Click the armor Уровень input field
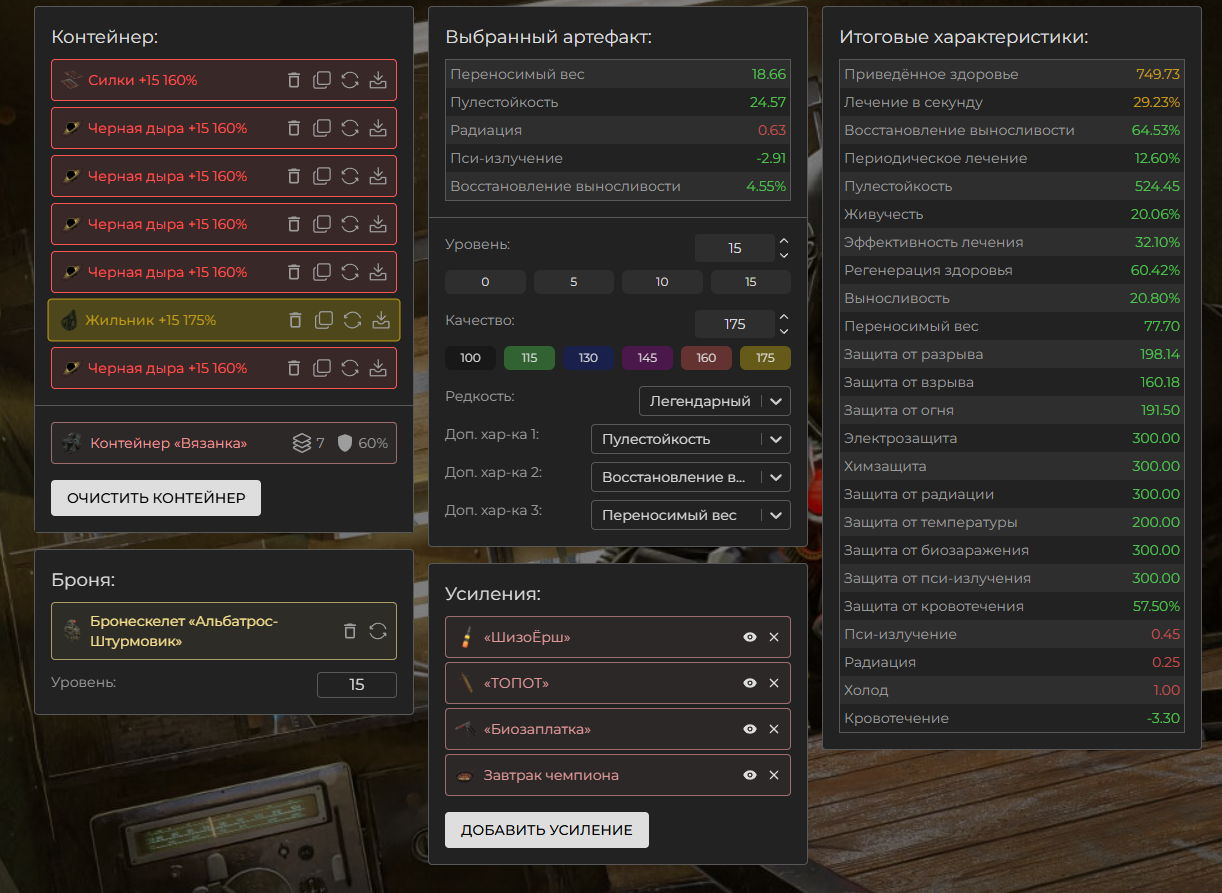Viewport: 1222px width, 893px height. coord(357,685)
